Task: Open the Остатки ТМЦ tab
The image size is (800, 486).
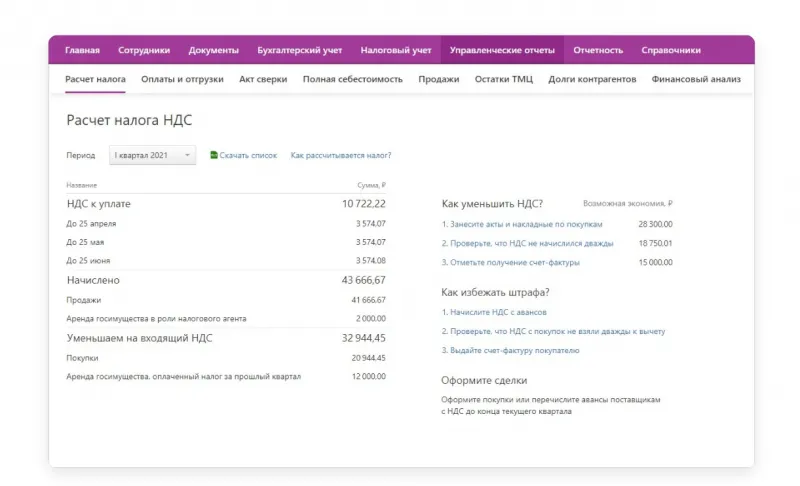Action: click(504, 79)
